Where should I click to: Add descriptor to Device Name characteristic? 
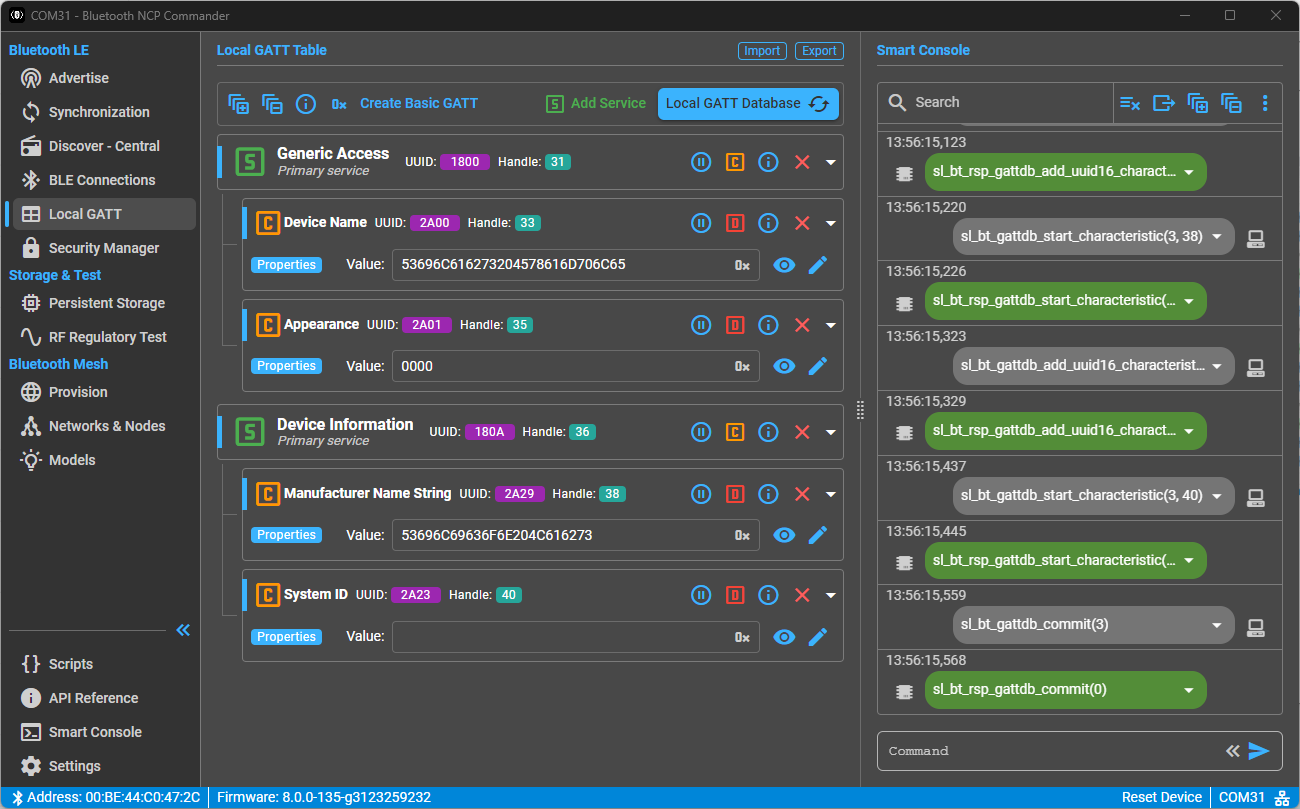735,223
